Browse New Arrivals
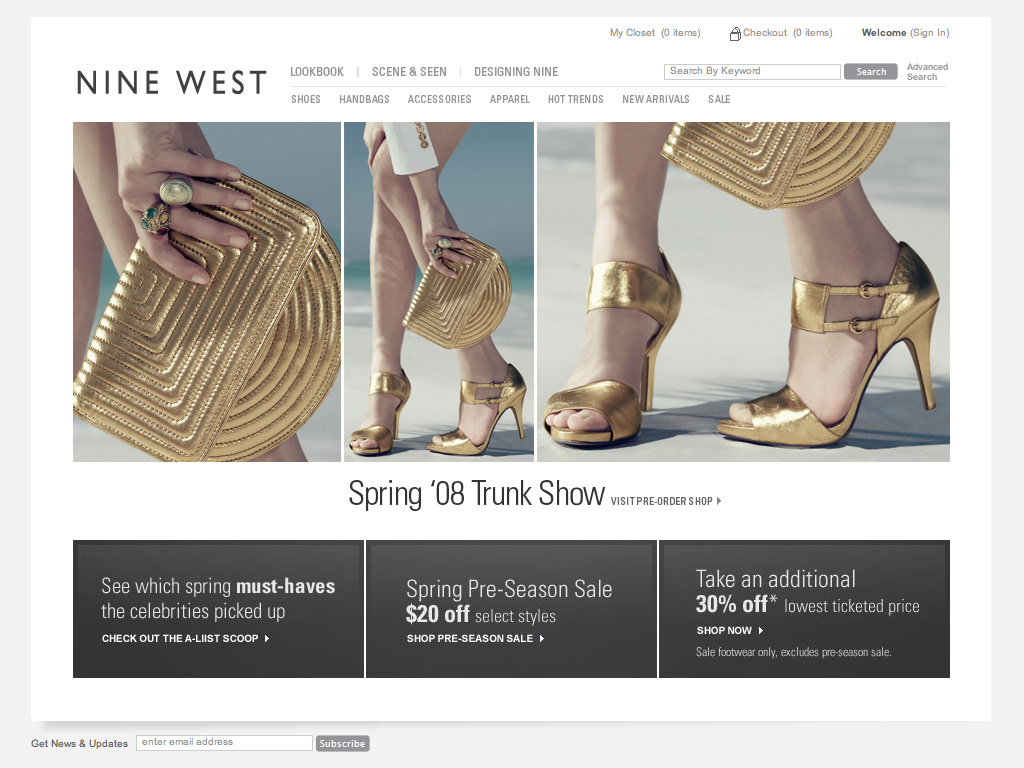 [x=656, y=99]
